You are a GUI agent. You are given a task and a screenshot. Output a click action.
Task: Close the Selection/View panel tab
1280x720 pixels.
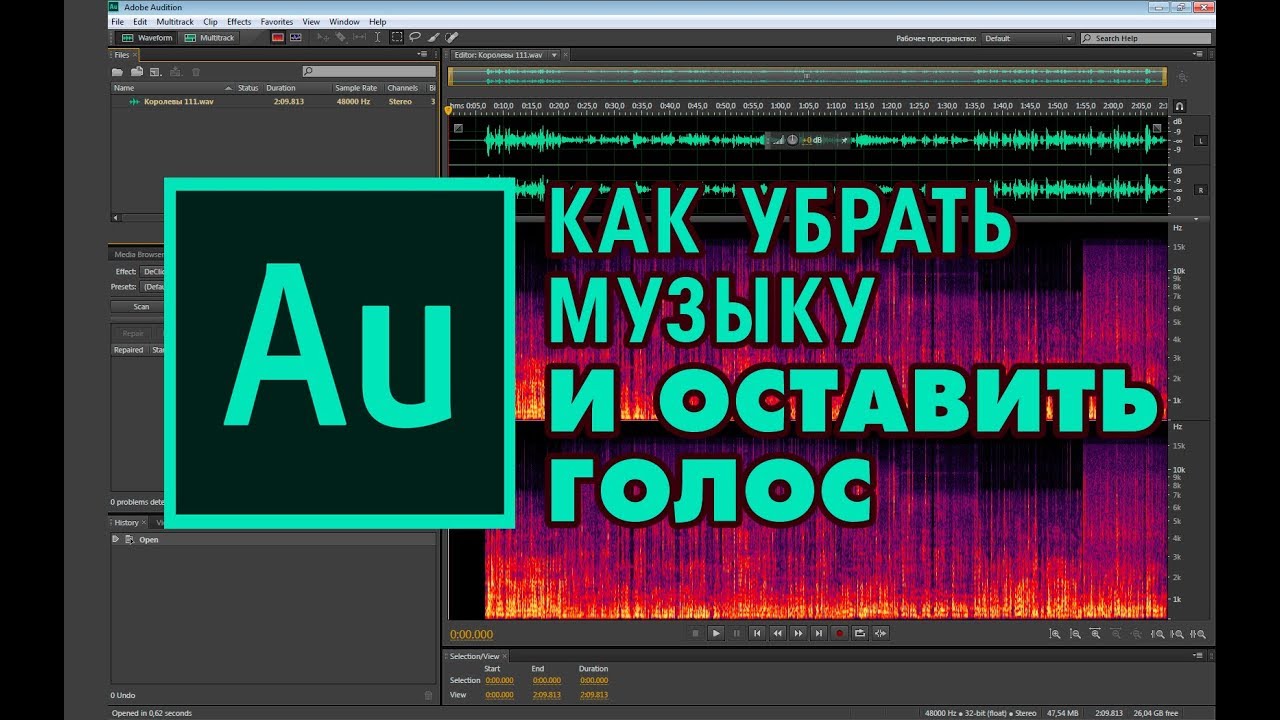(505, 656)
